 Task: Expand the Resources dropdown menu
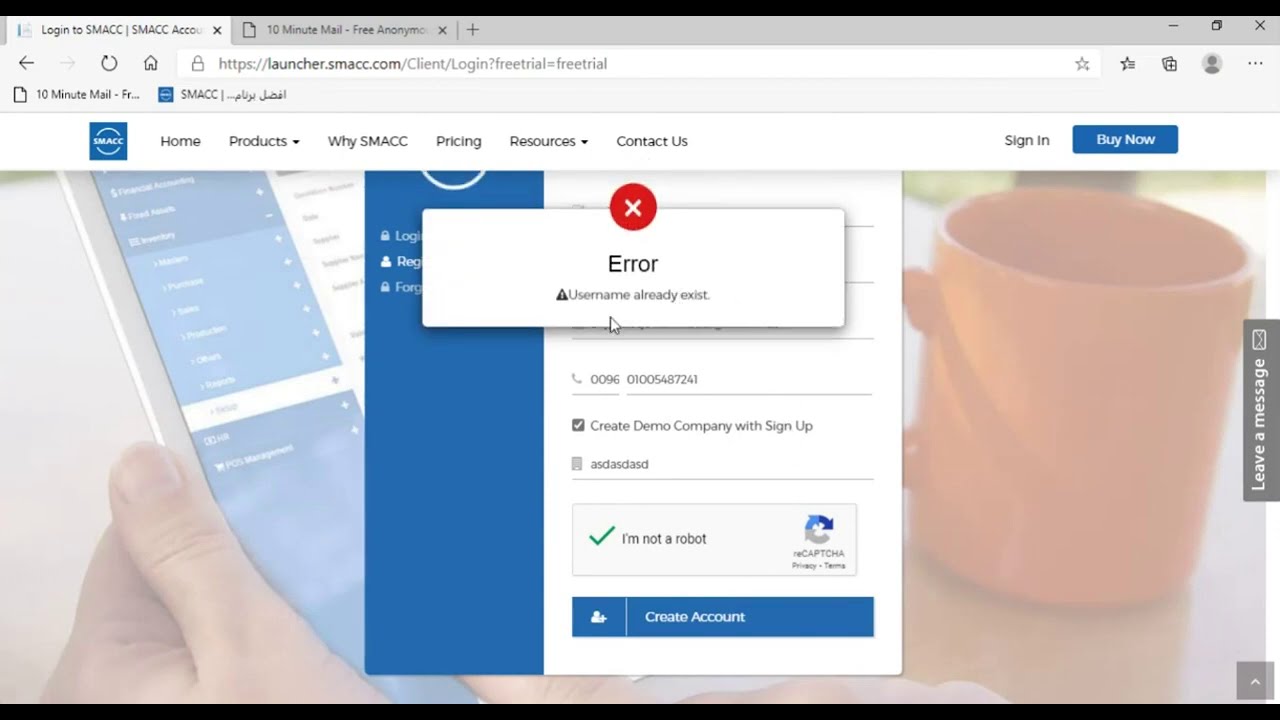click(549, 141)
